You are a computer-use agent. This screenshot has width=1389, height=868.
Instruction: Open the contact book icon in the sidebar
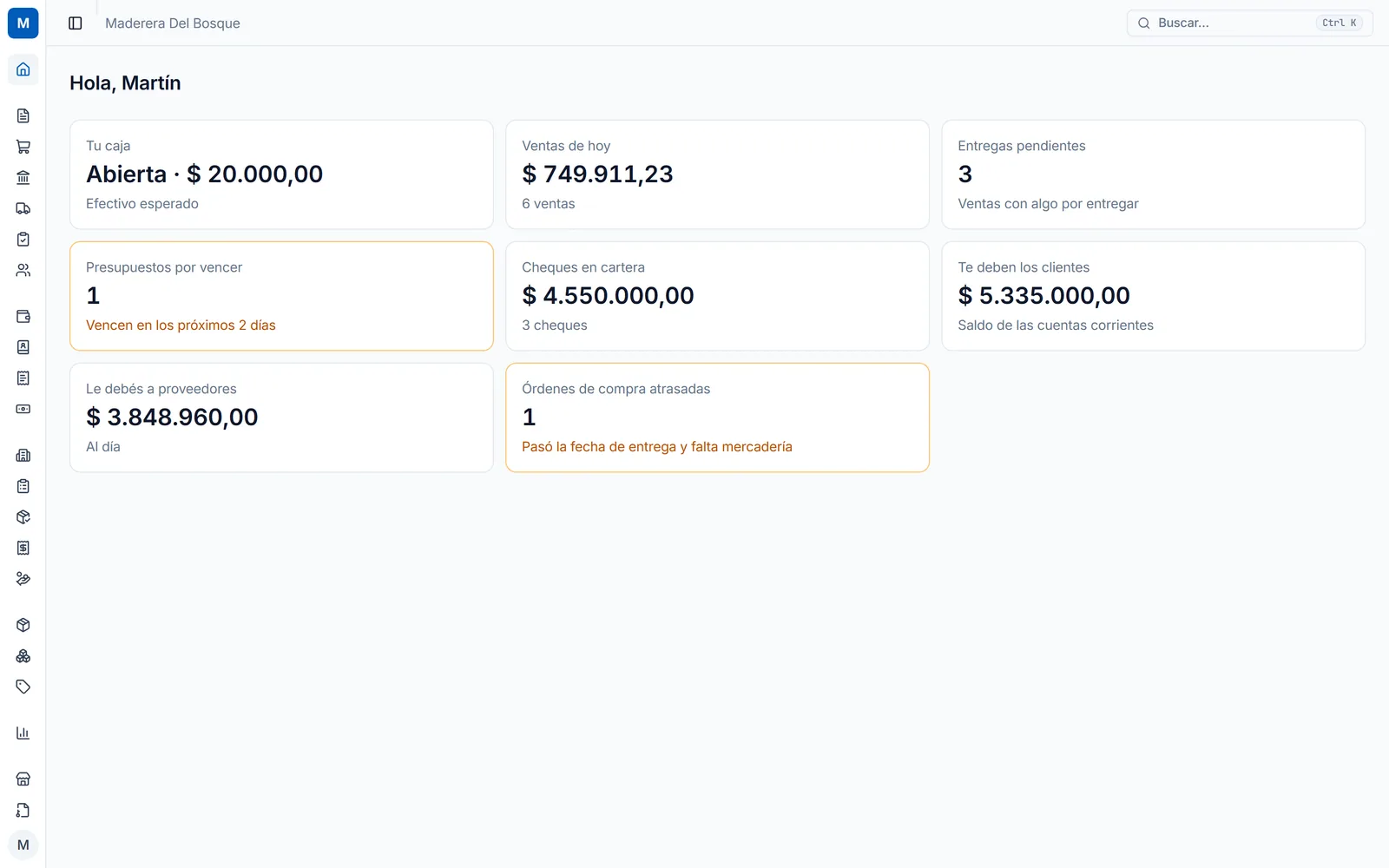click(x=23, y=347)
